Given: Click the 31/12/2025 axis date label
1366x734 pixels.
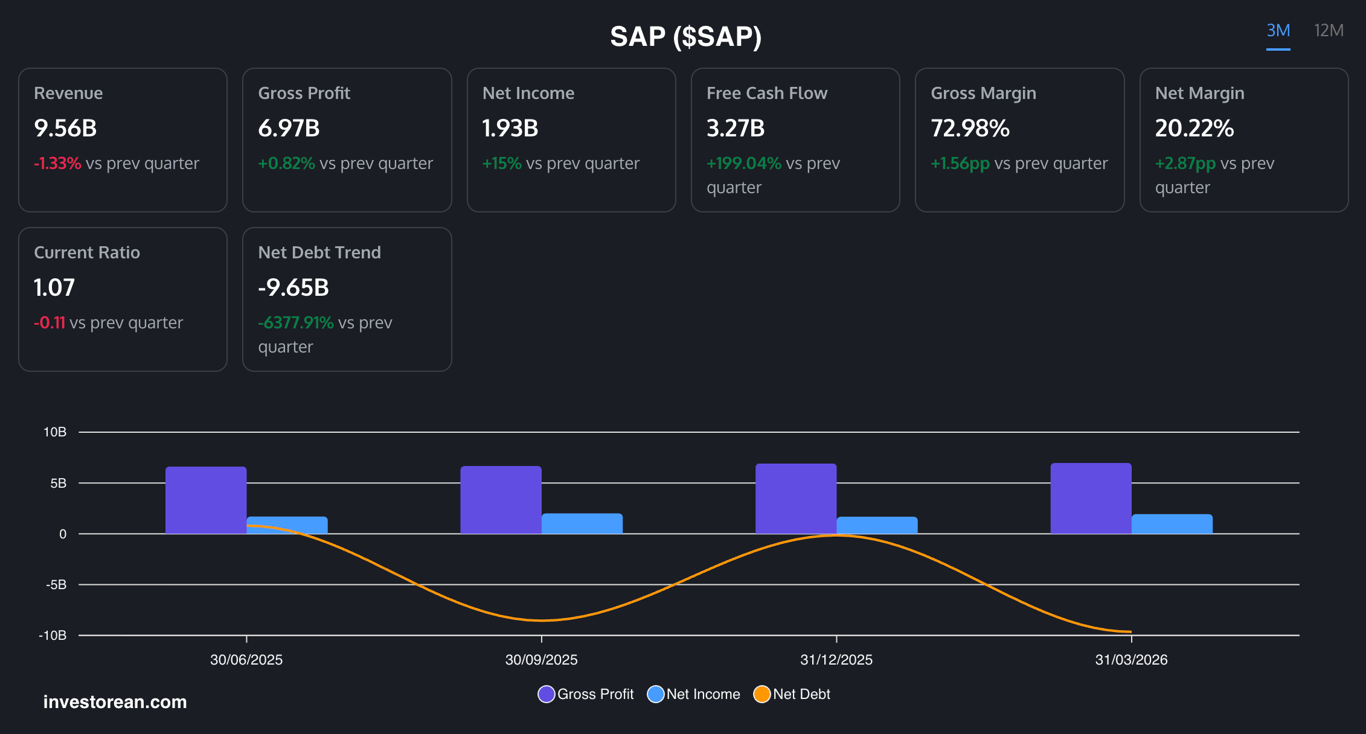Looking at the screenshot, I should click(836, 660).
